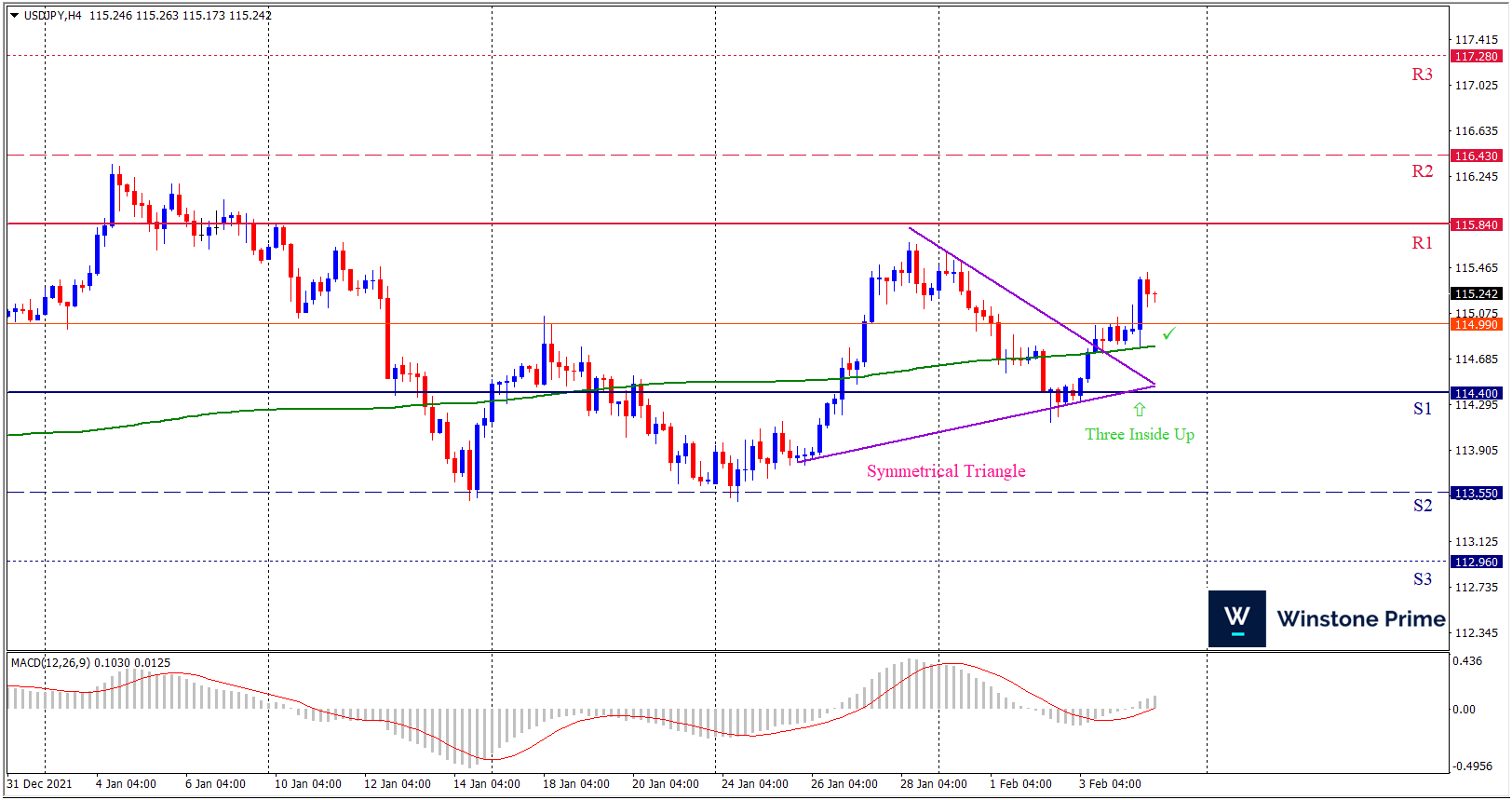The image size is (1512, 800).
Task: Select the red 117.280 price tag
Action: [x=1476, y=57]
